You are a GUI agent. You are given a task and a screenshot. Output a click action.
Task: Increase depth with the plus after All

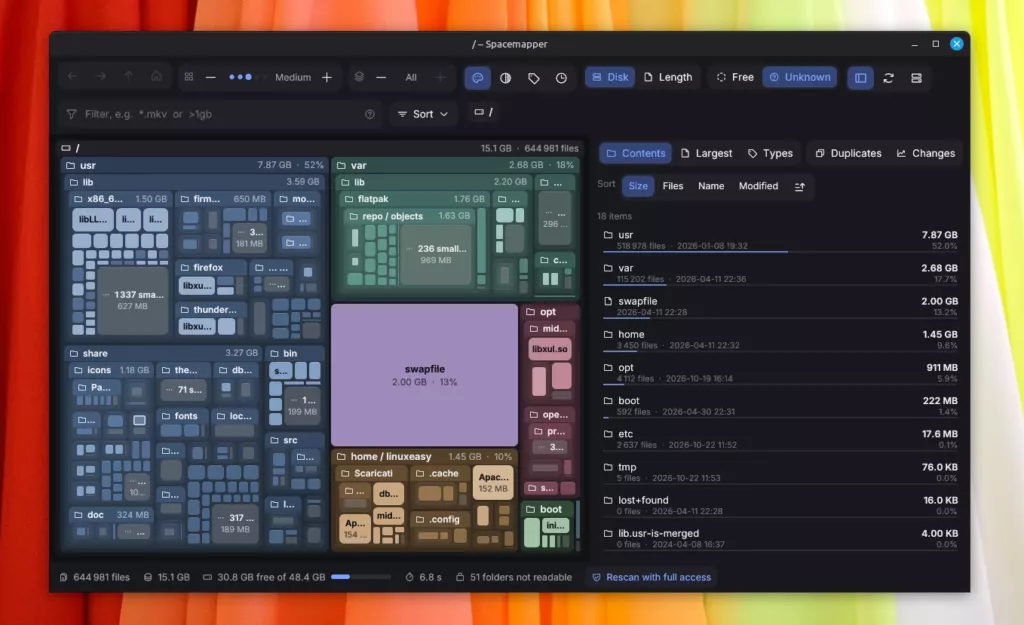pyautogui.click(x=441, y=77)
